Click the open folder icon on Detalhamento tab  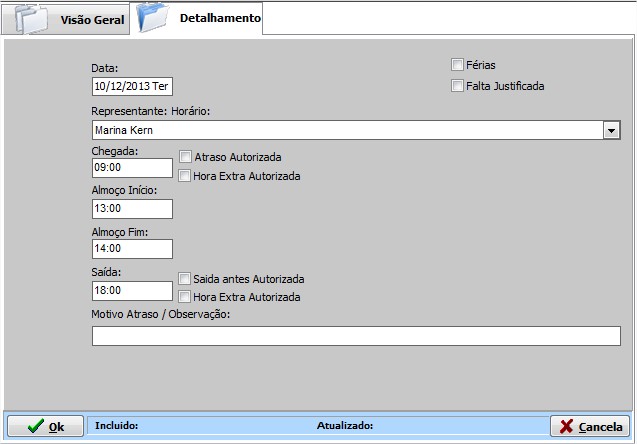(154, 18)
